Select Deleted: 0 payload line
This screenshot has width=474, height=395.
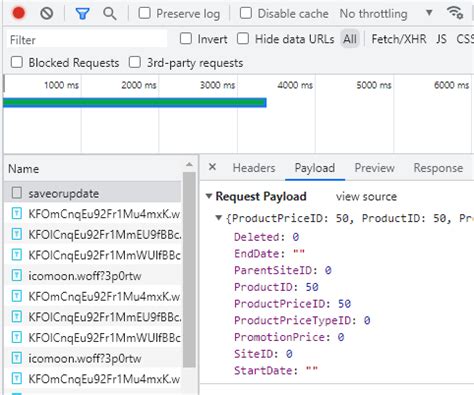[x=266, y=237]
